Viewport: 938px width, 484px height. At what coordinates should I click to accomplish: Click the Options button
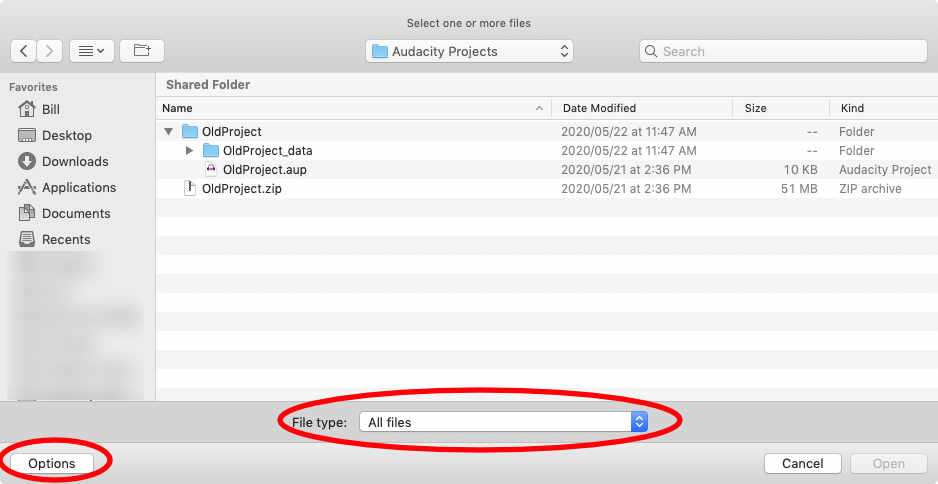point(52,463)
